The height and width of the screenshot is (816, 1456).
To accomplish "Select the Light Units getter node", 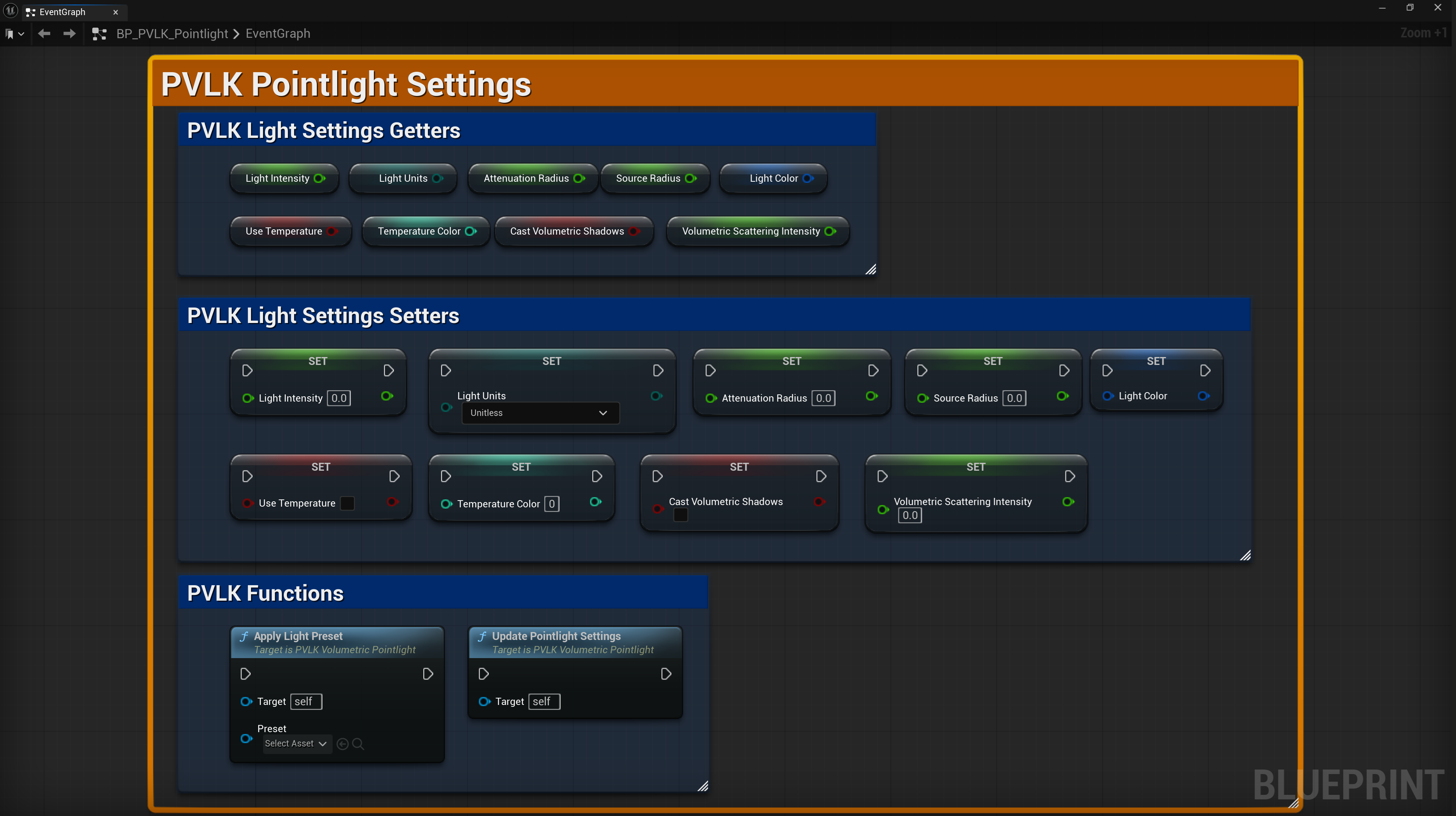I will click(403, 178).
